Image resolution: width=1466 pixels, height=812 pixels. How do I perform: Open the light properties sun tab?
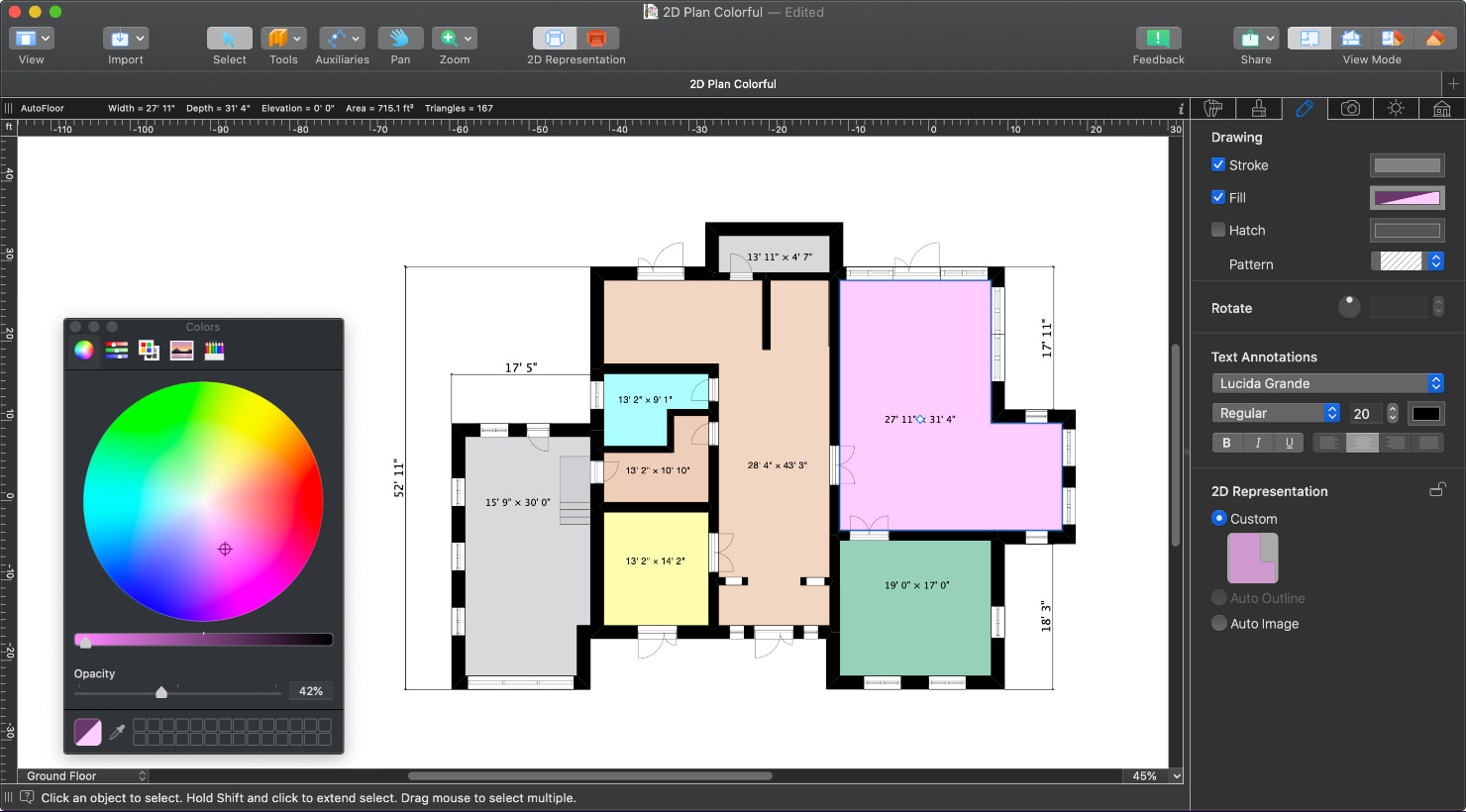pos(1396,109)
